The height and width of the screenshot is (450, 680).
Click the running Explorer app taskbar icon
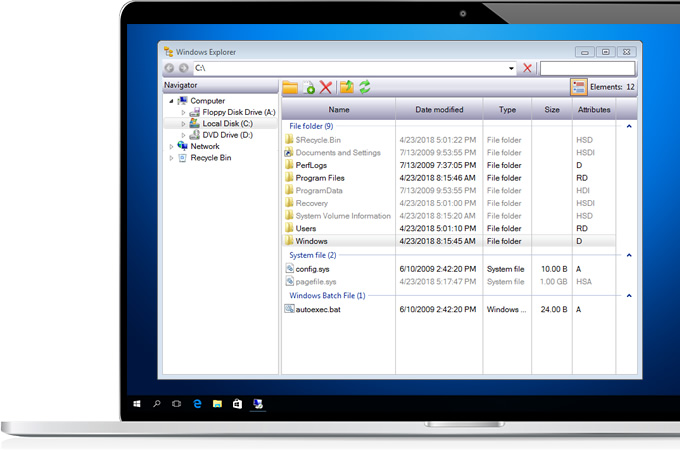pyautogui.click(x=258, y=404)
